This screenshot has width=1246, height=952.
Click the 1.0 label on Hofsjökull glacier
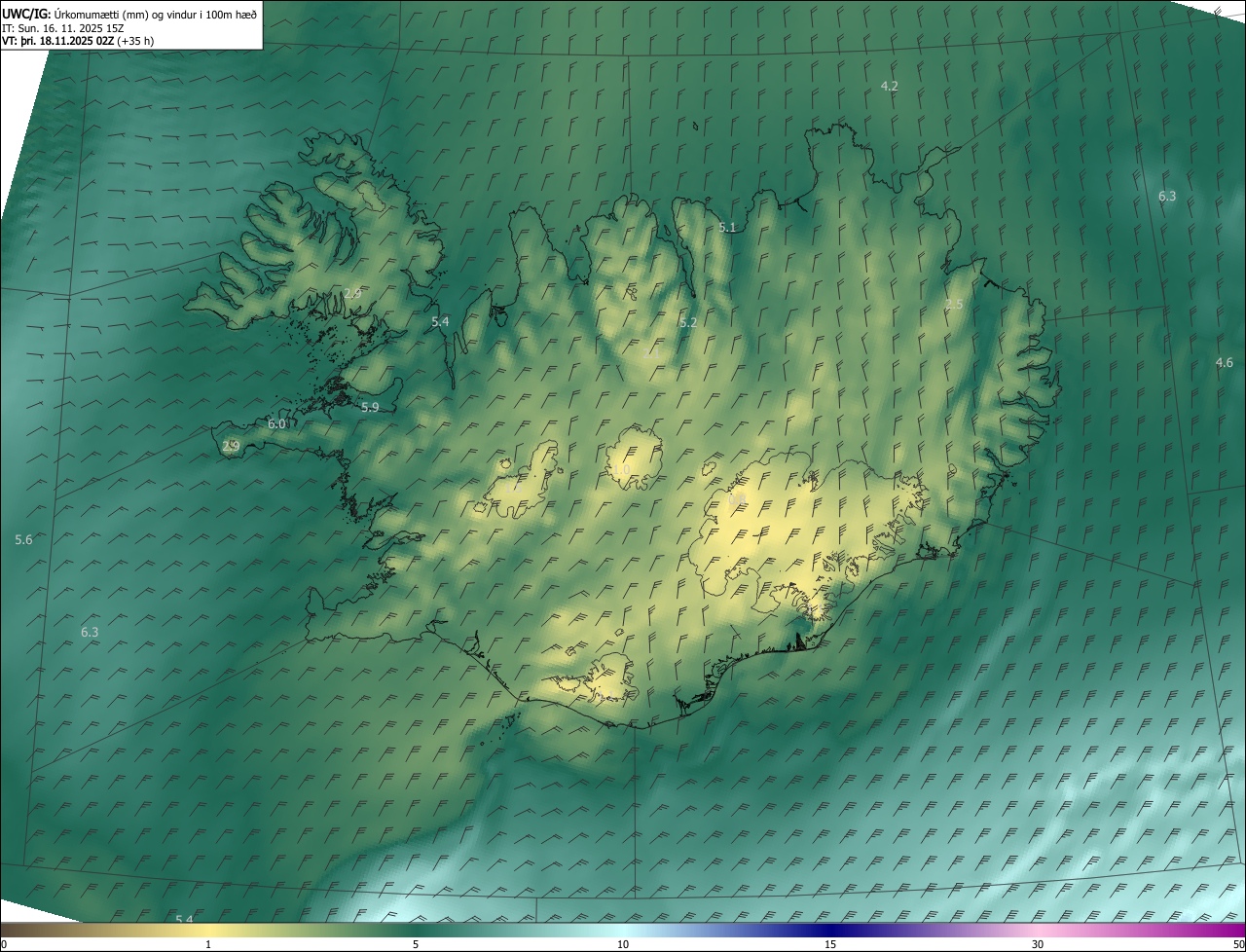(x=621, y=469)
